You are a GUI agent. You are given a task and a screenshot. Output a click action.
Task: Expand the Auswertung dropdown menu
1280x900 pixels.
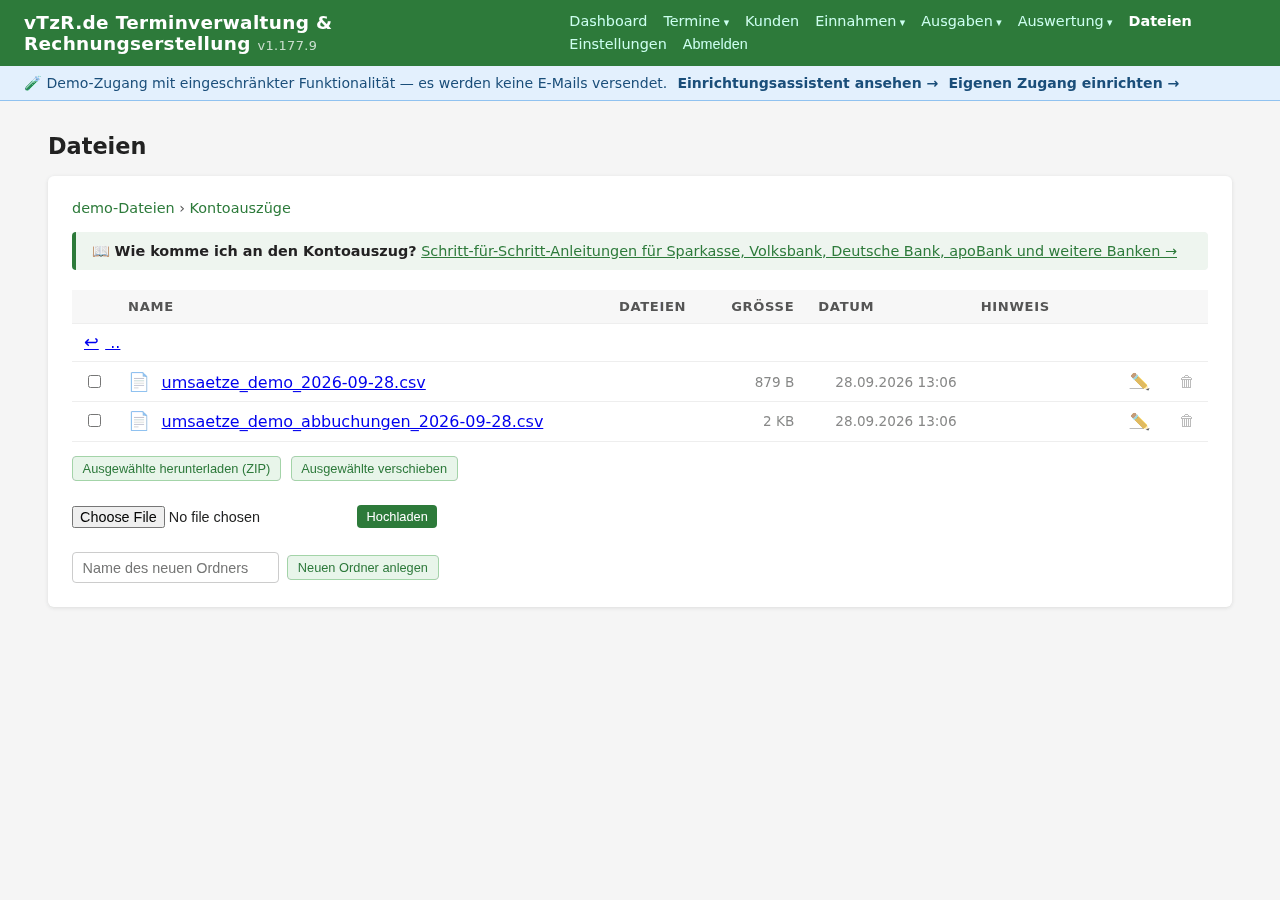1065,21
